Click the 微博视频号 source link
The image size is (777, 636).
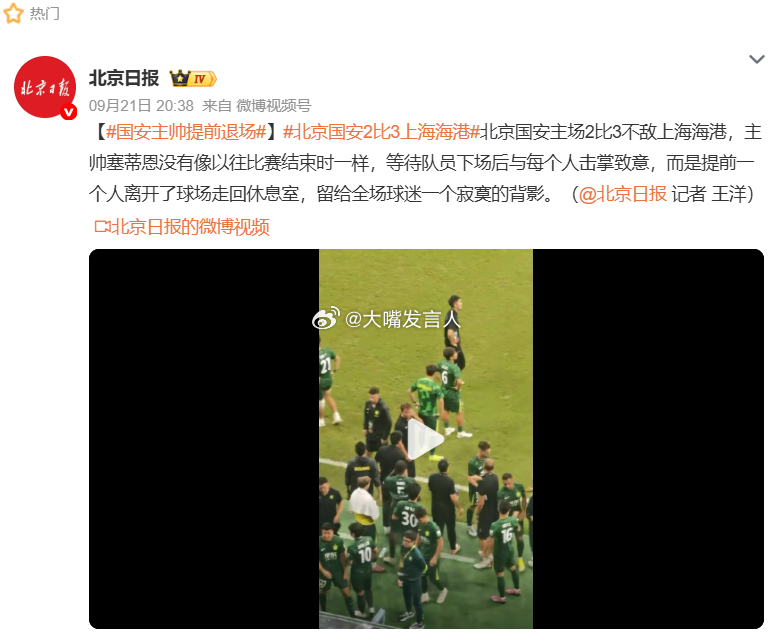[x=274, y=106]
